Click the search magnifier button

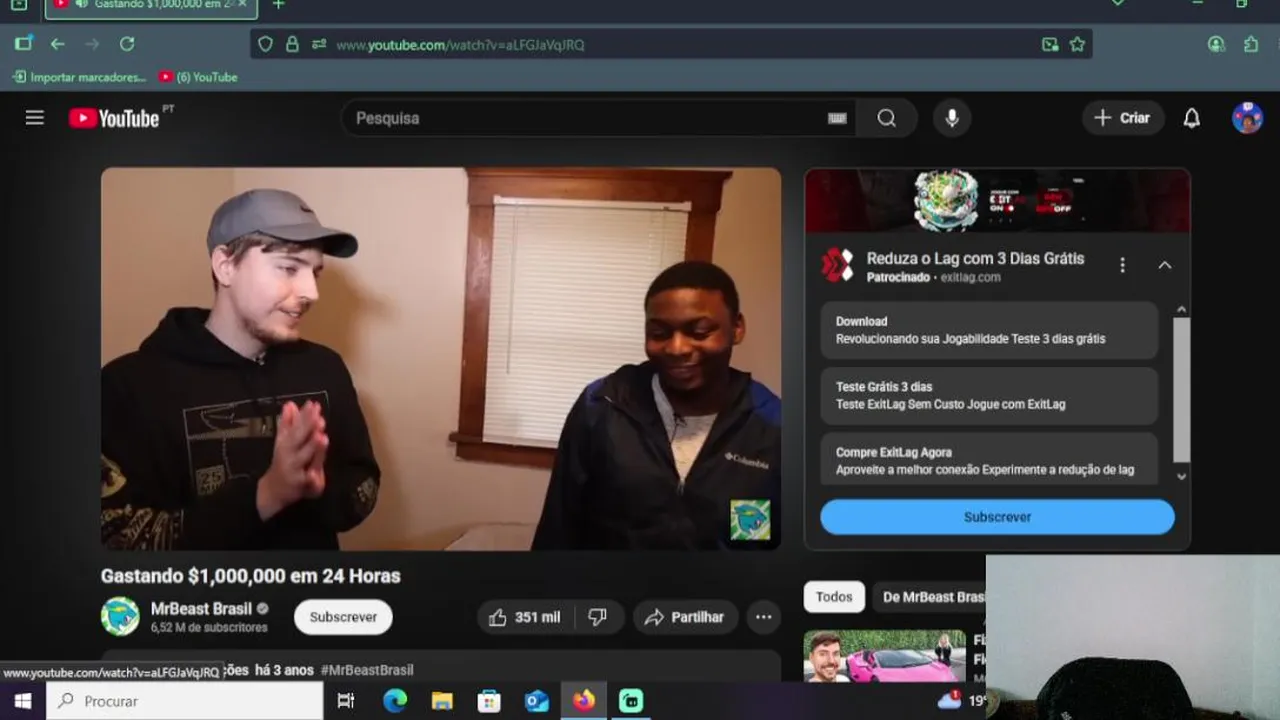[887, 118]
